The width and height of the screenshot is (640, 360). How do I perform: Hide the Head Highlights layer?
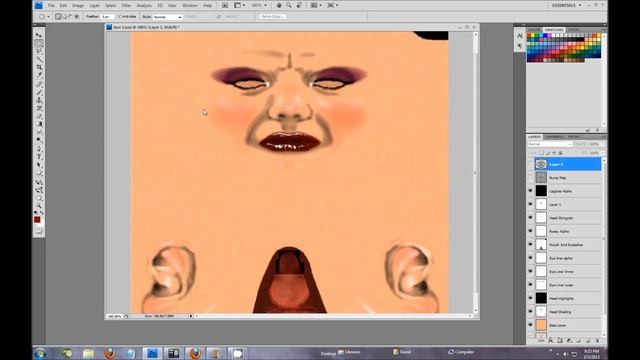coord(531,298)
